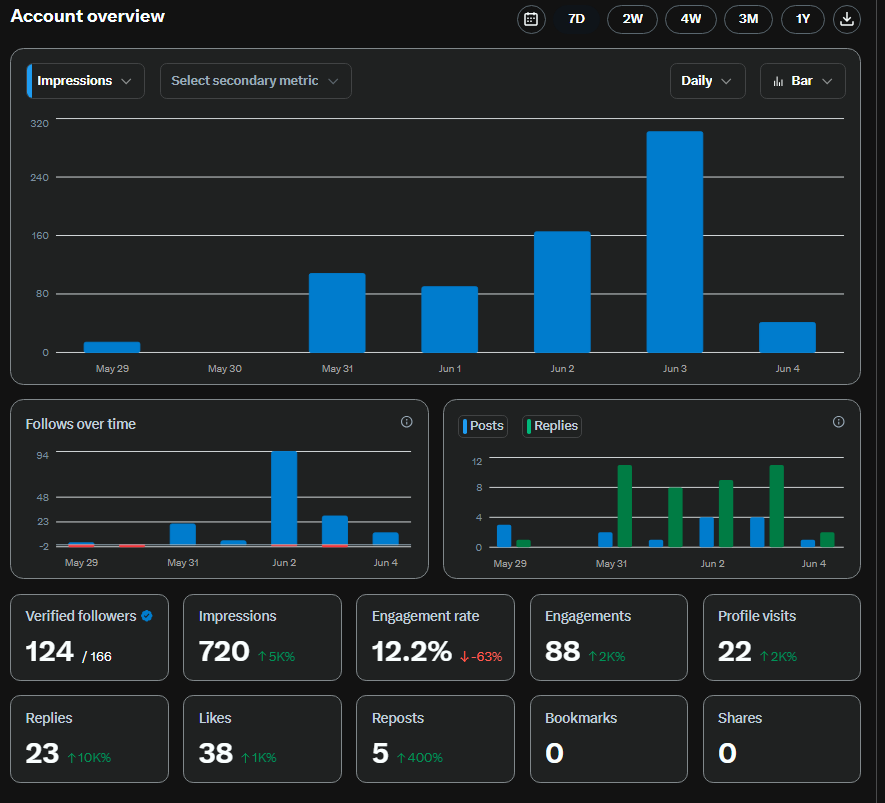Click the '/ 166' followers total
The height and width of the screenshot is (803, 885).
tap(97, 656)
